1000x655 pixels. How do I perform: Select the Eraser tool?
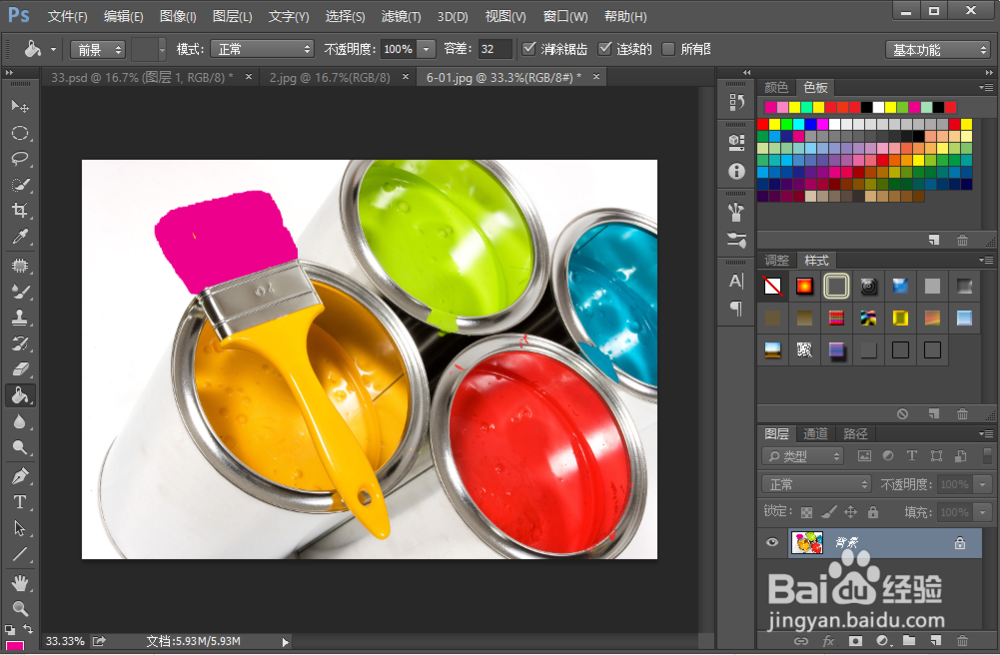pos(20,369)
